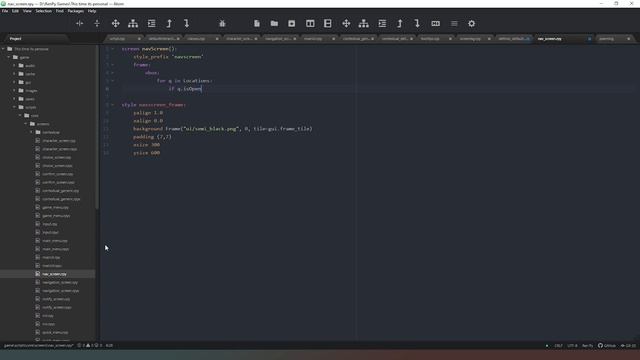This screenshot has width=640, height=360.
Task: Expand the images folder
Action: (x=15, y=91)
